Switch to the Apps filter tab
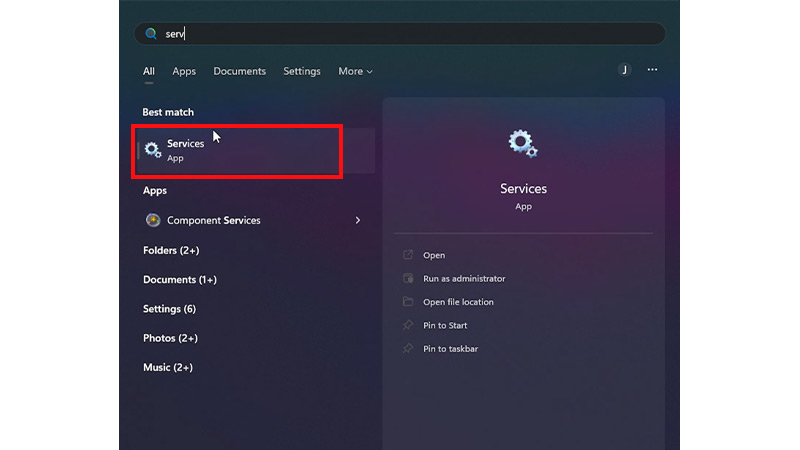The image size is (800, 450). point(184,71)
